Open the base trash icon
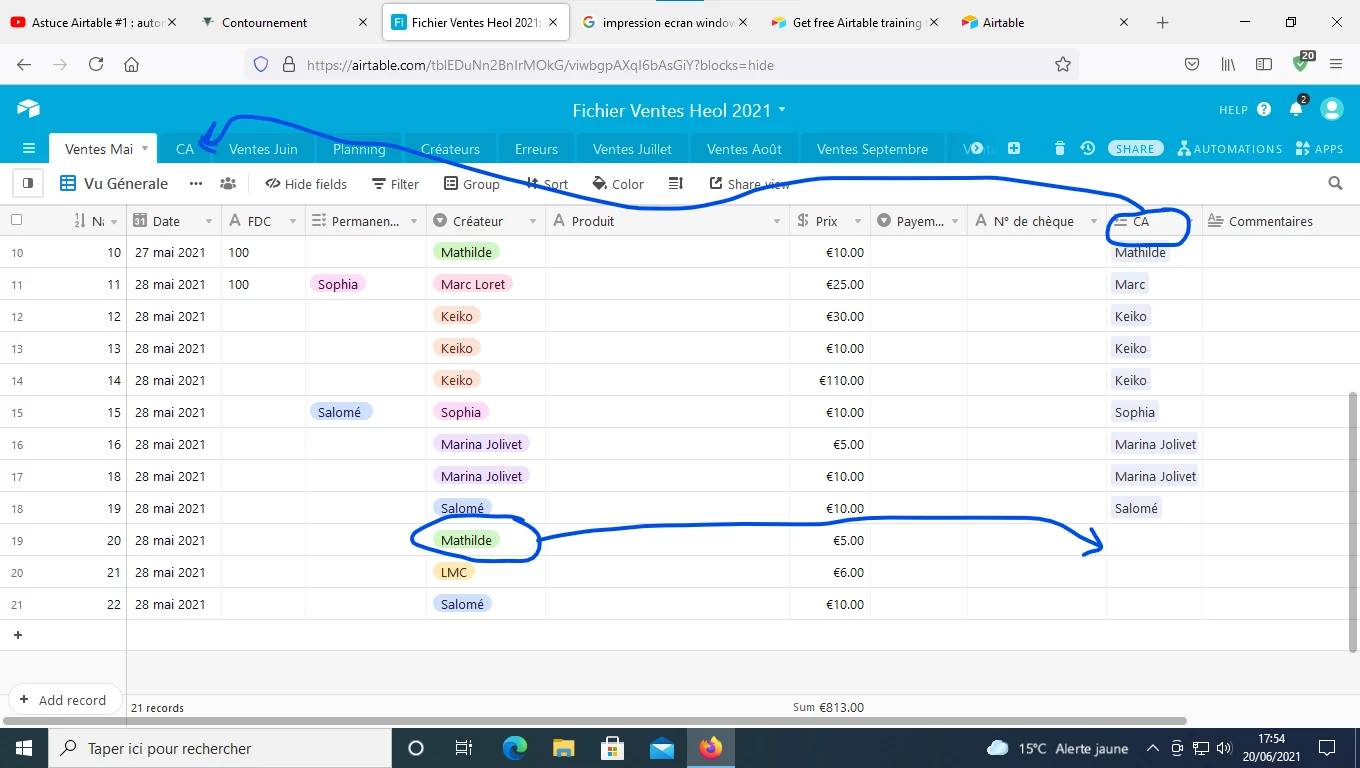The image size is (1360, 768). 1060,149
